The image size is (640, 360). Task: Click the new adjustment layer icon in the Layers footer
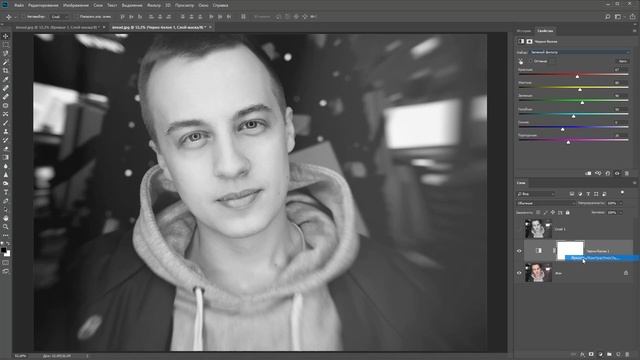(600, 354)
